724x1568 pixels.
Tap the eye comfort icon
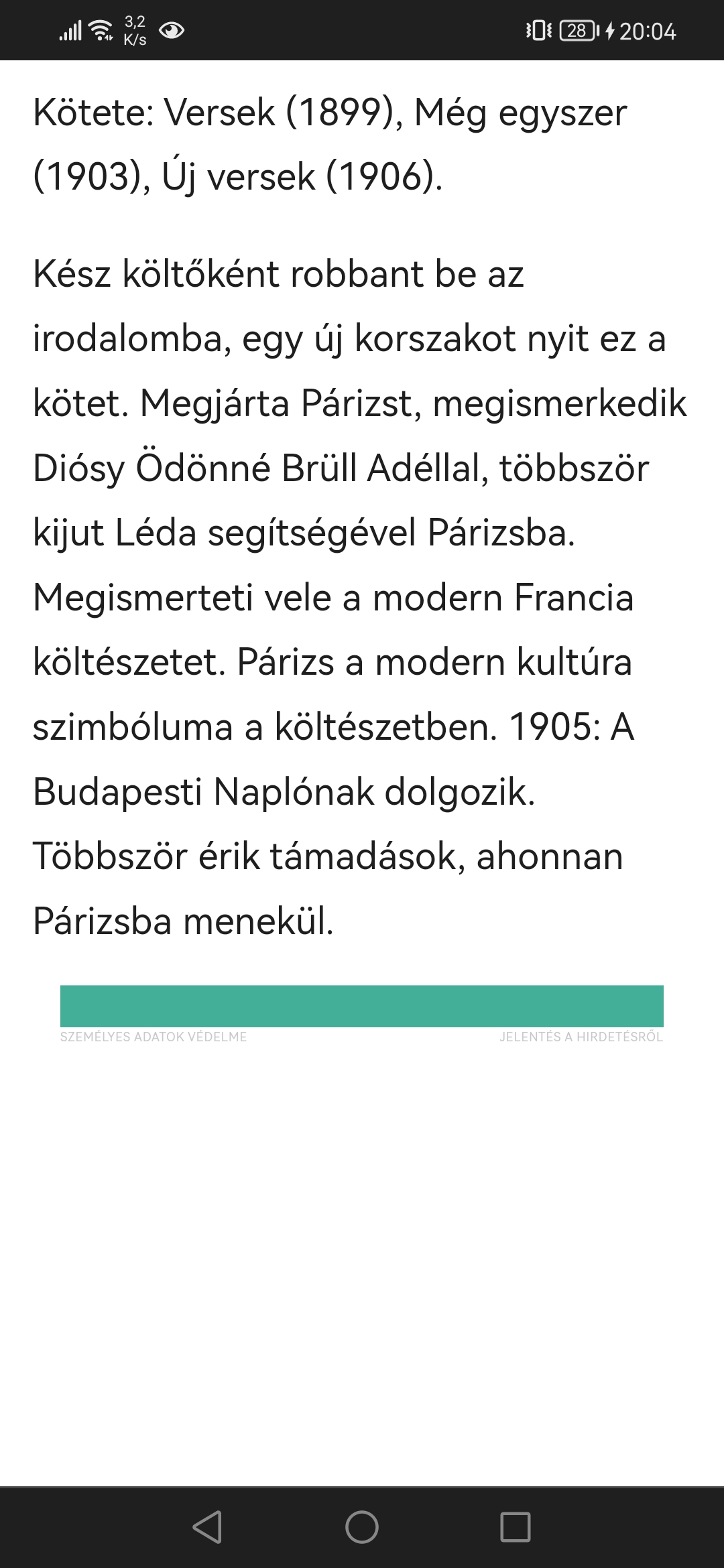pos(172,30)
